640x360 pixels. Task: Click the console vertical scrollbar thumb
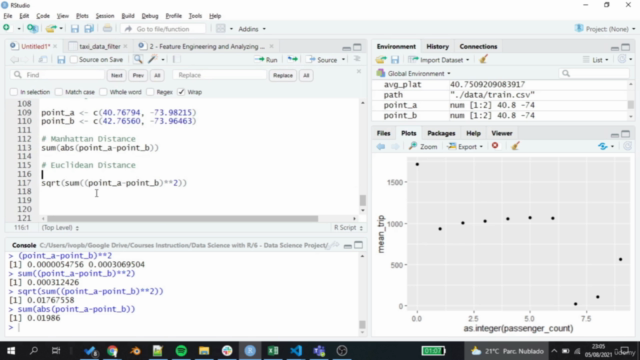[362, 324]
